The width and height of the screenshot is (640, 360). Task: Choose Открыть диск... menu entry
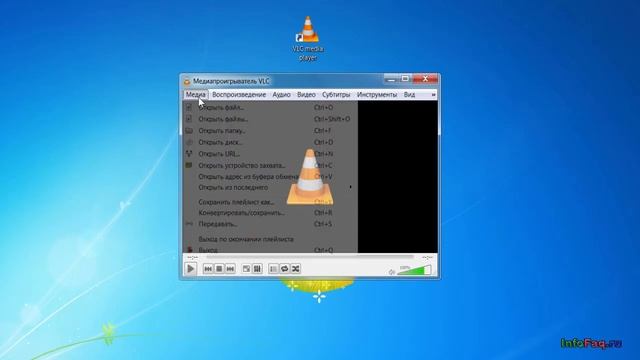pos(270,142)
